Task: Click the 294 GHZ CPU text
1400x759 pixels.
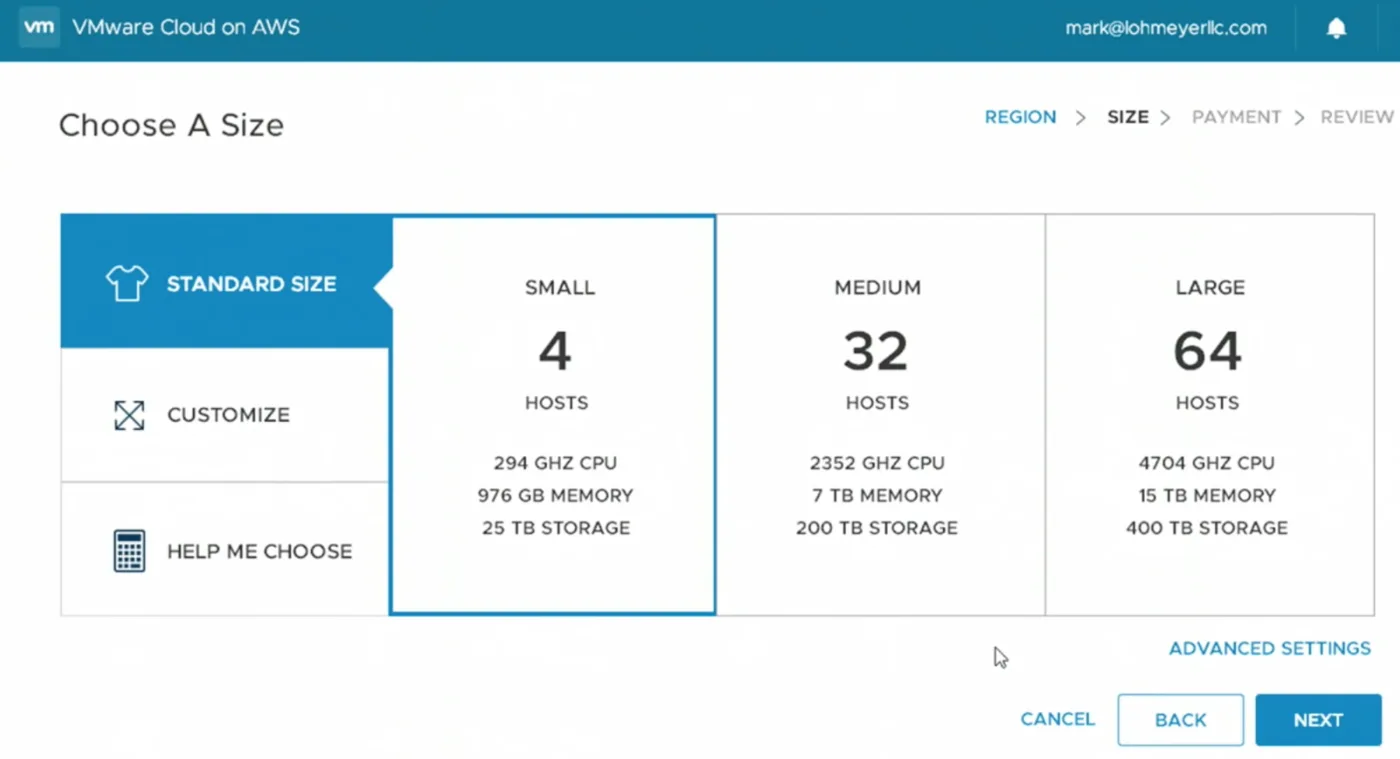Action: [555, 463]
